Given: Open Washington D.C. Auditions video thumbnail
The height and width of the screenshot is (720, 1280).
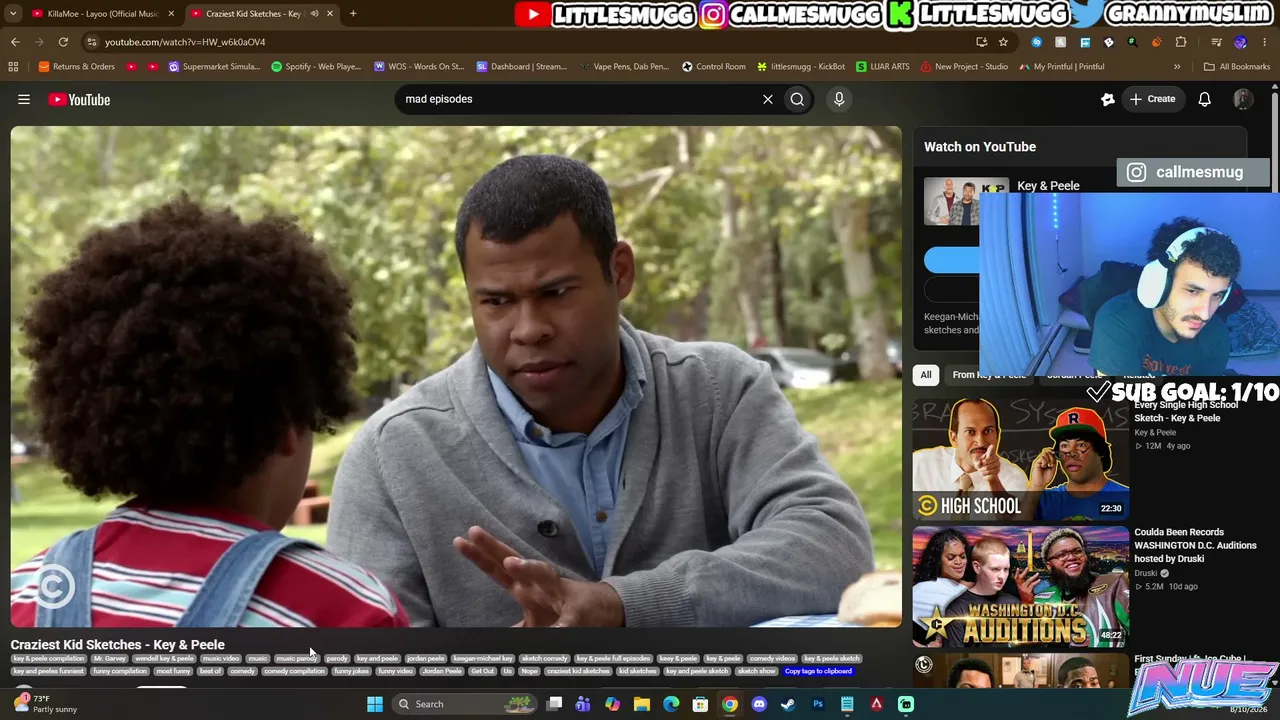Looking at the screenshot, I should tap(1021, 587).
